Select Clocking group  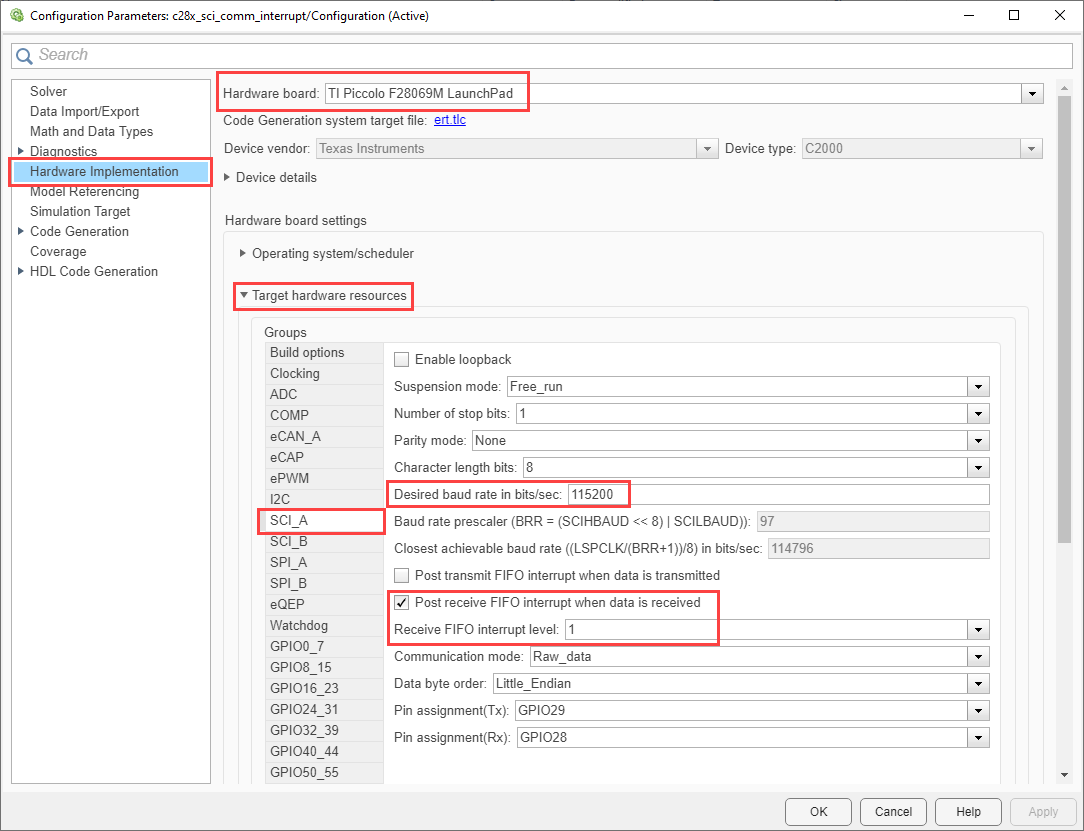pos(324,373)
